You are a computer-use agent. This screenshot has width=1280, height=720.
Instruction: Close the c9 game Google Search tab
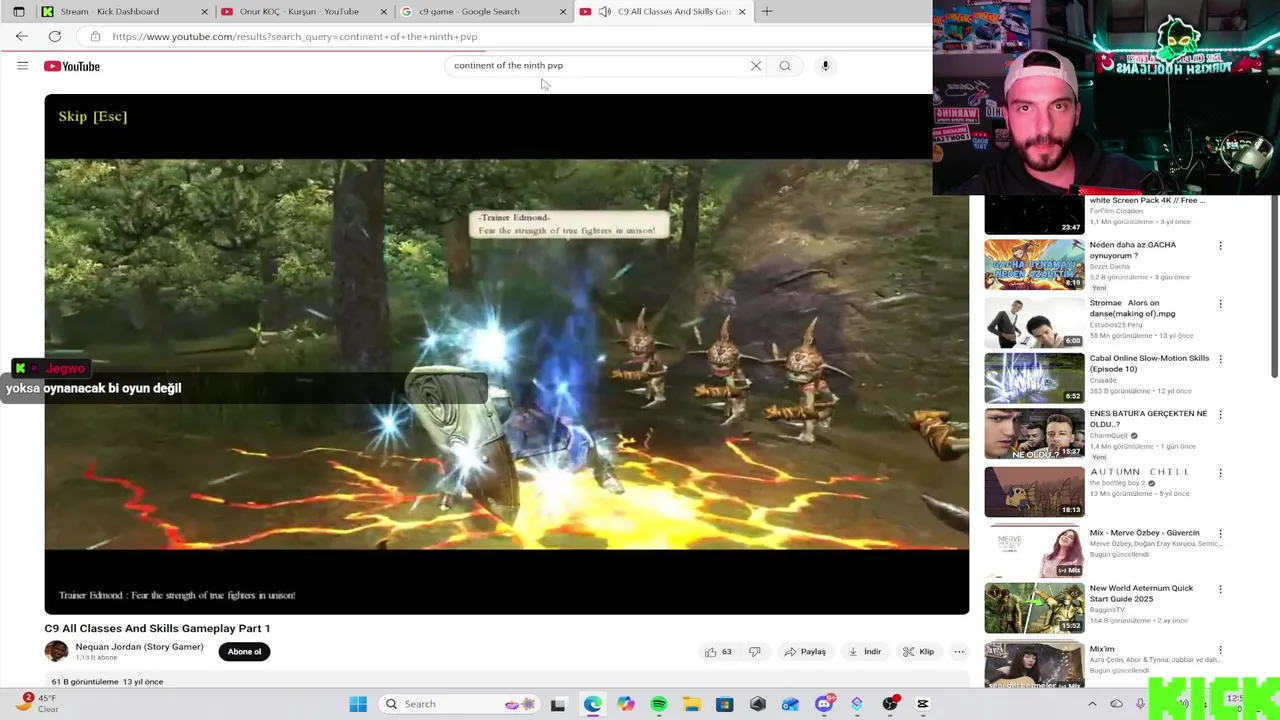(562, 12)
